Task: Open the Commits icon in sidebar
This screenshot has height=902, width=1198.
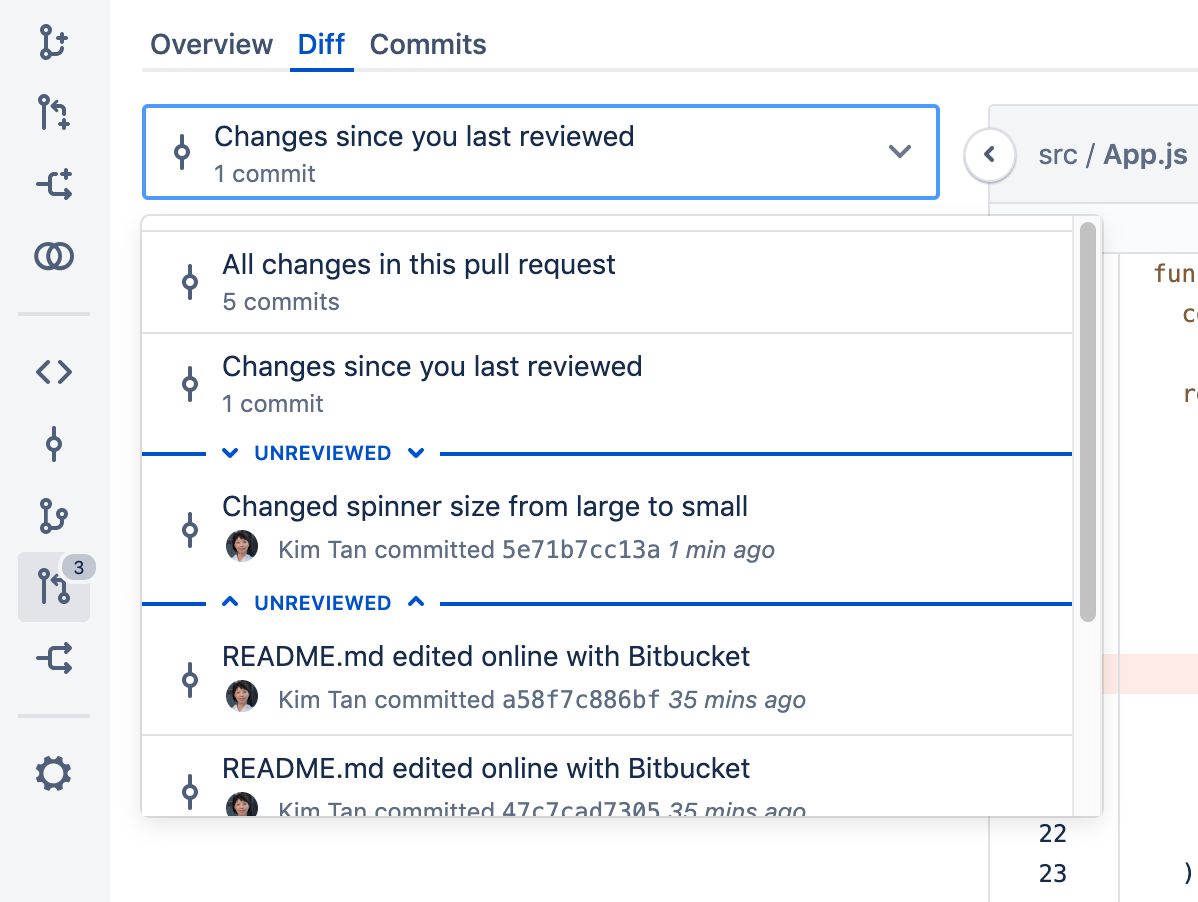Action: point(53,444)
